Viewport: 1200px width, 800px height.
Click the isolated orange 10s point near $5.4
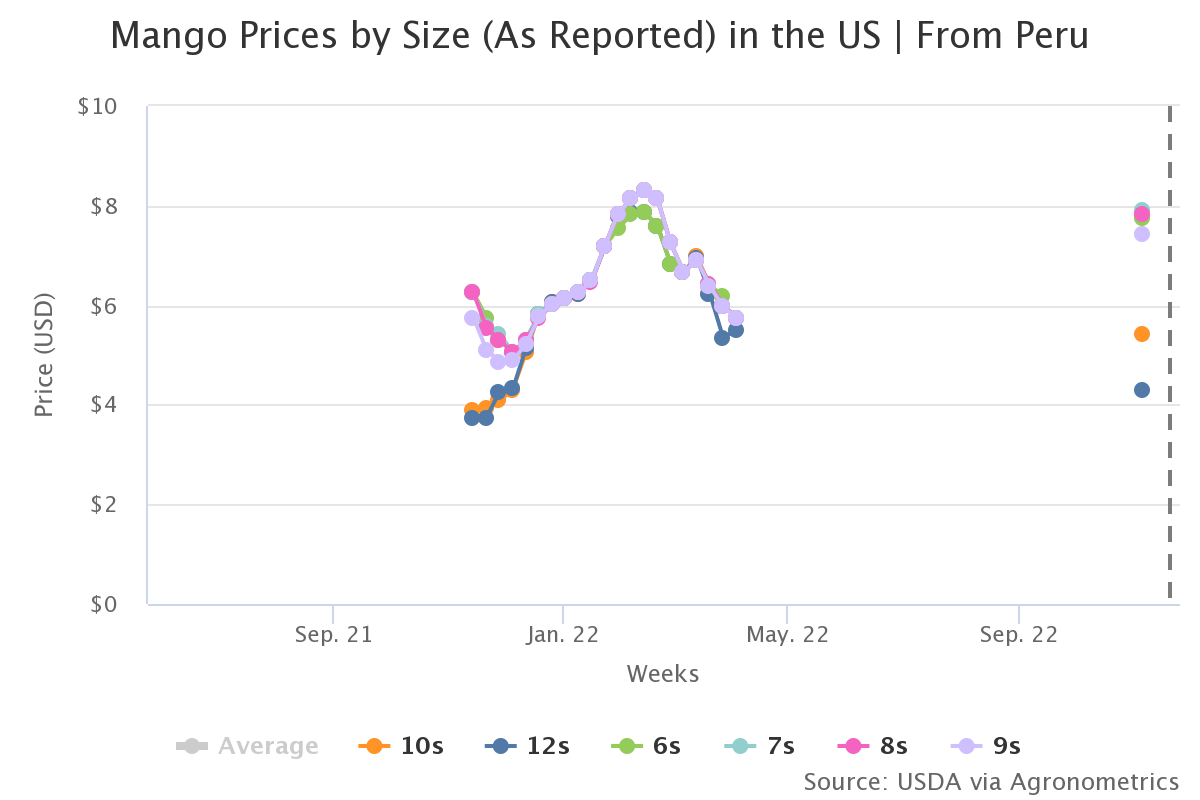(1142, 334)
